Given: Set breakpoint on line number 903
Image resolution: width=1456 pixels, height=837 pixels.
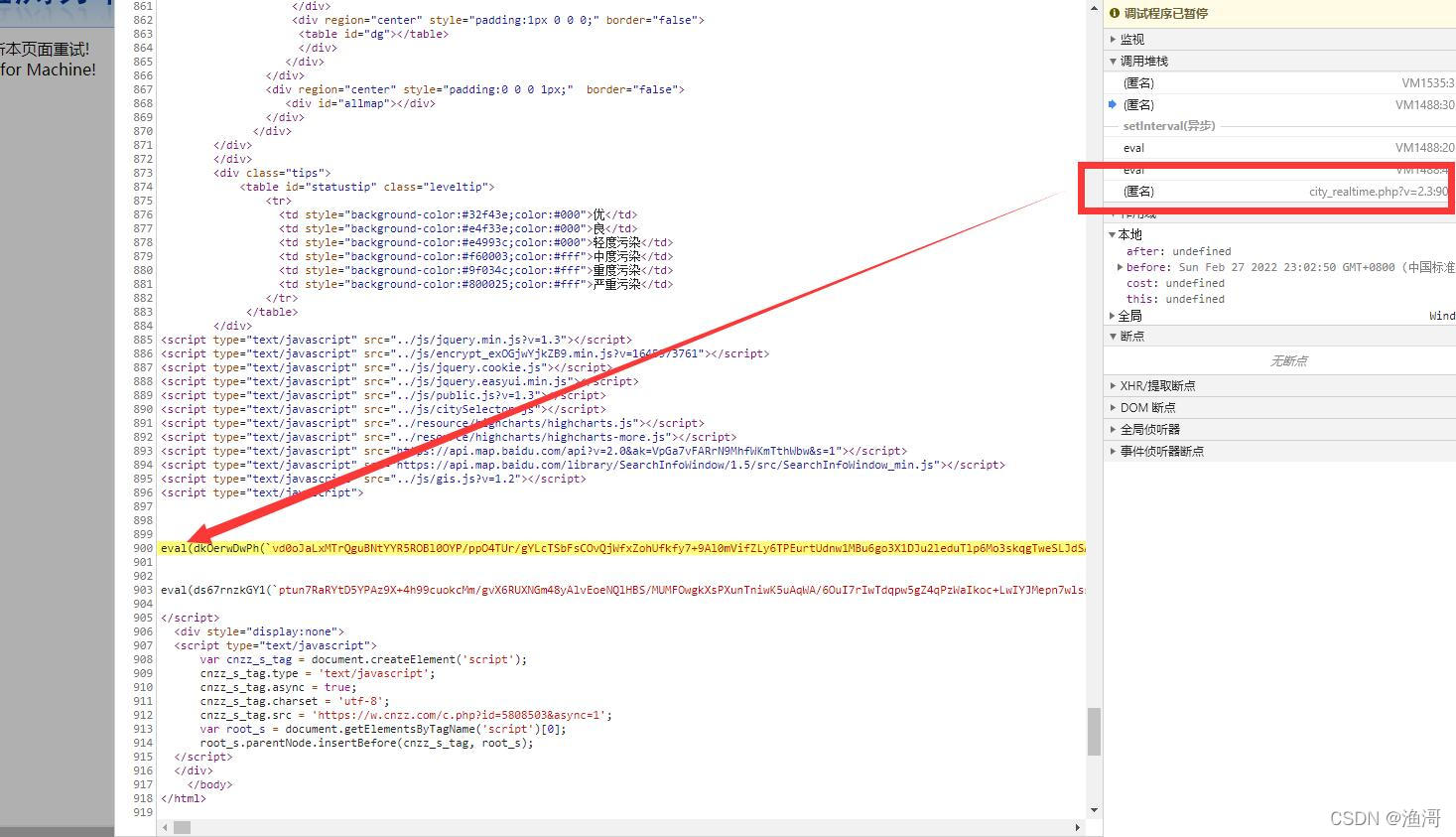Looking at the screenshot, I should (142, 591).
